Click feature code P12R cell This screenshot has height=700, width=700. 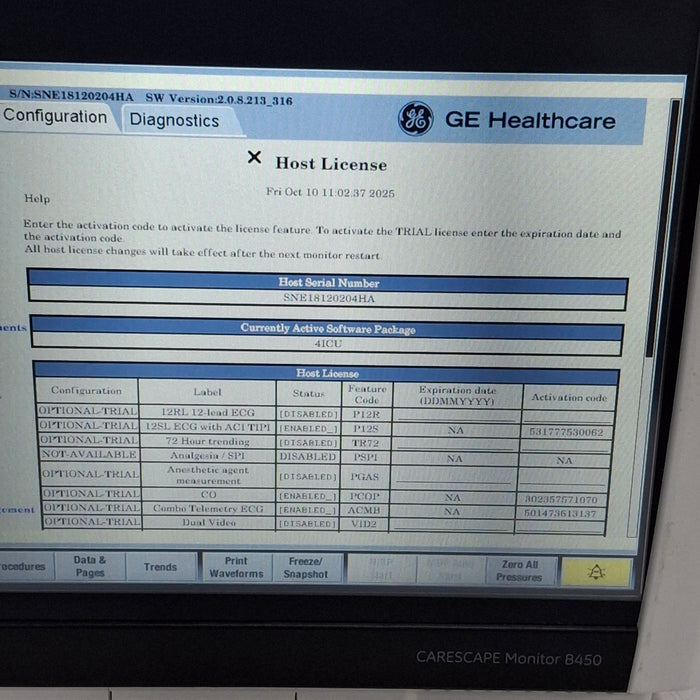(x=367, y=414)
